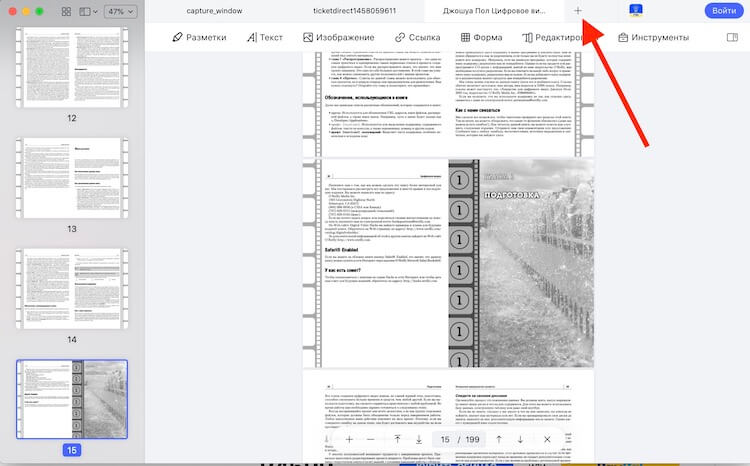750x466 pixels.
Task: Open the sidebar layout dropdown
Action: coord(90,11)
